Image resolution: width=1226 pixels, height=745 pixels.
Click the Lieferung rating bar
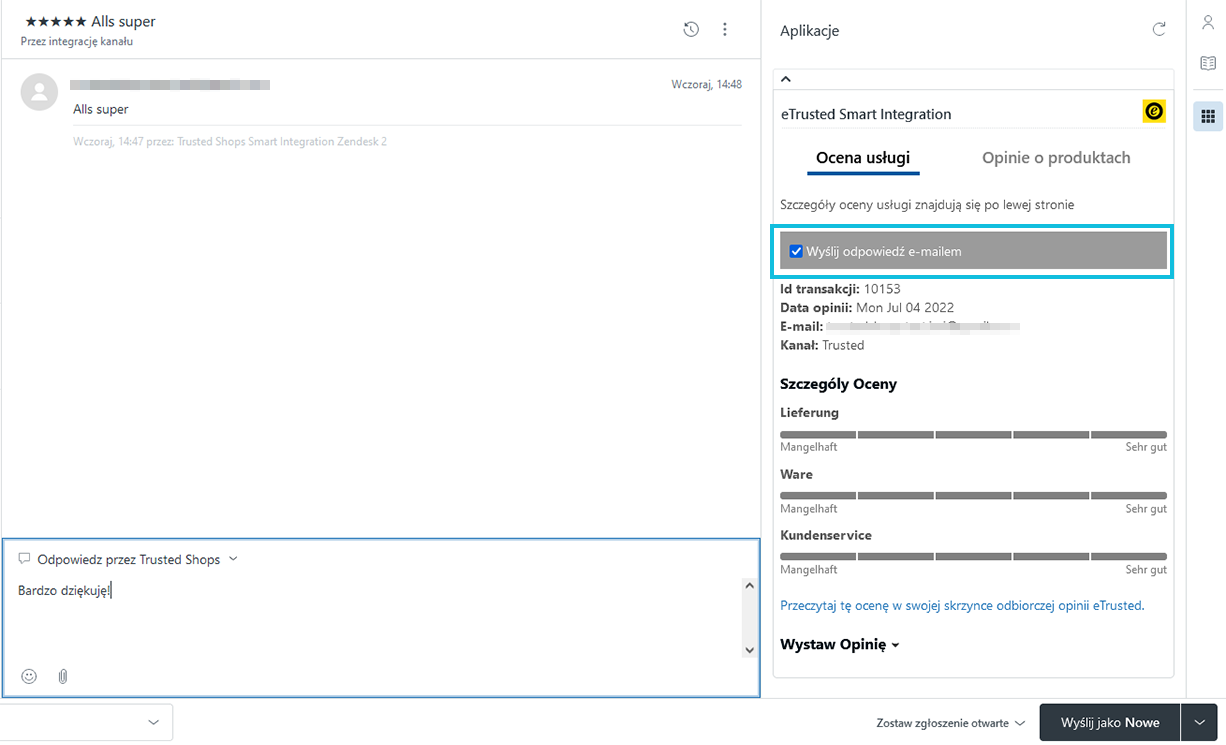(973, 434)
